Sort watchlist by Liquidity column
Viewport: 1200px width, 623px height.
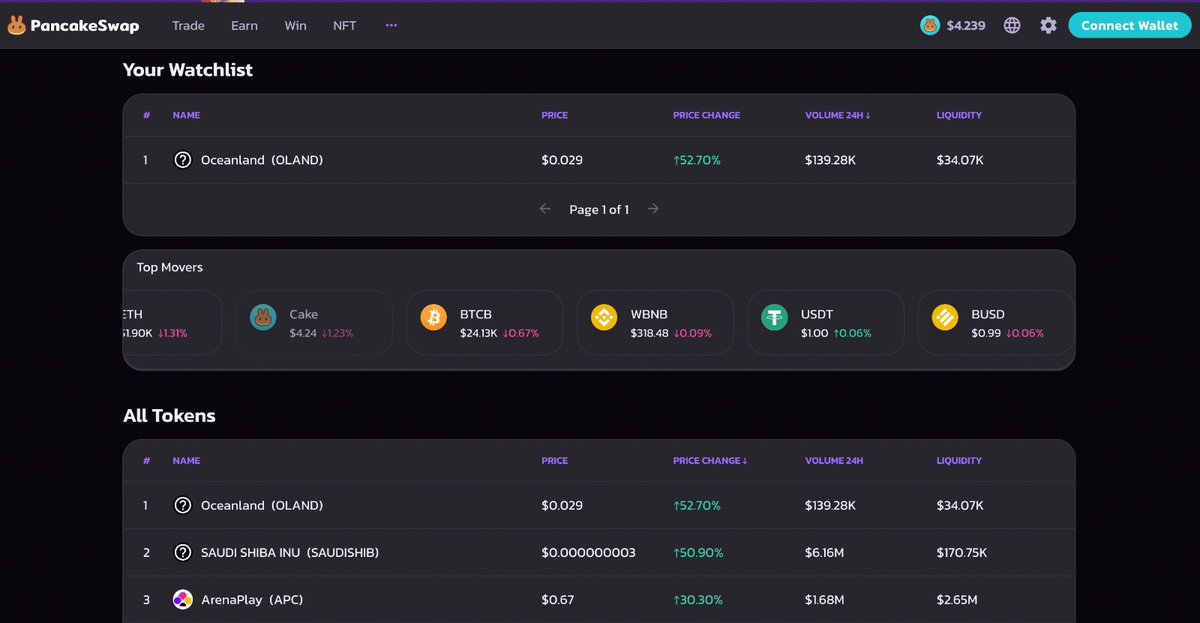959,115
